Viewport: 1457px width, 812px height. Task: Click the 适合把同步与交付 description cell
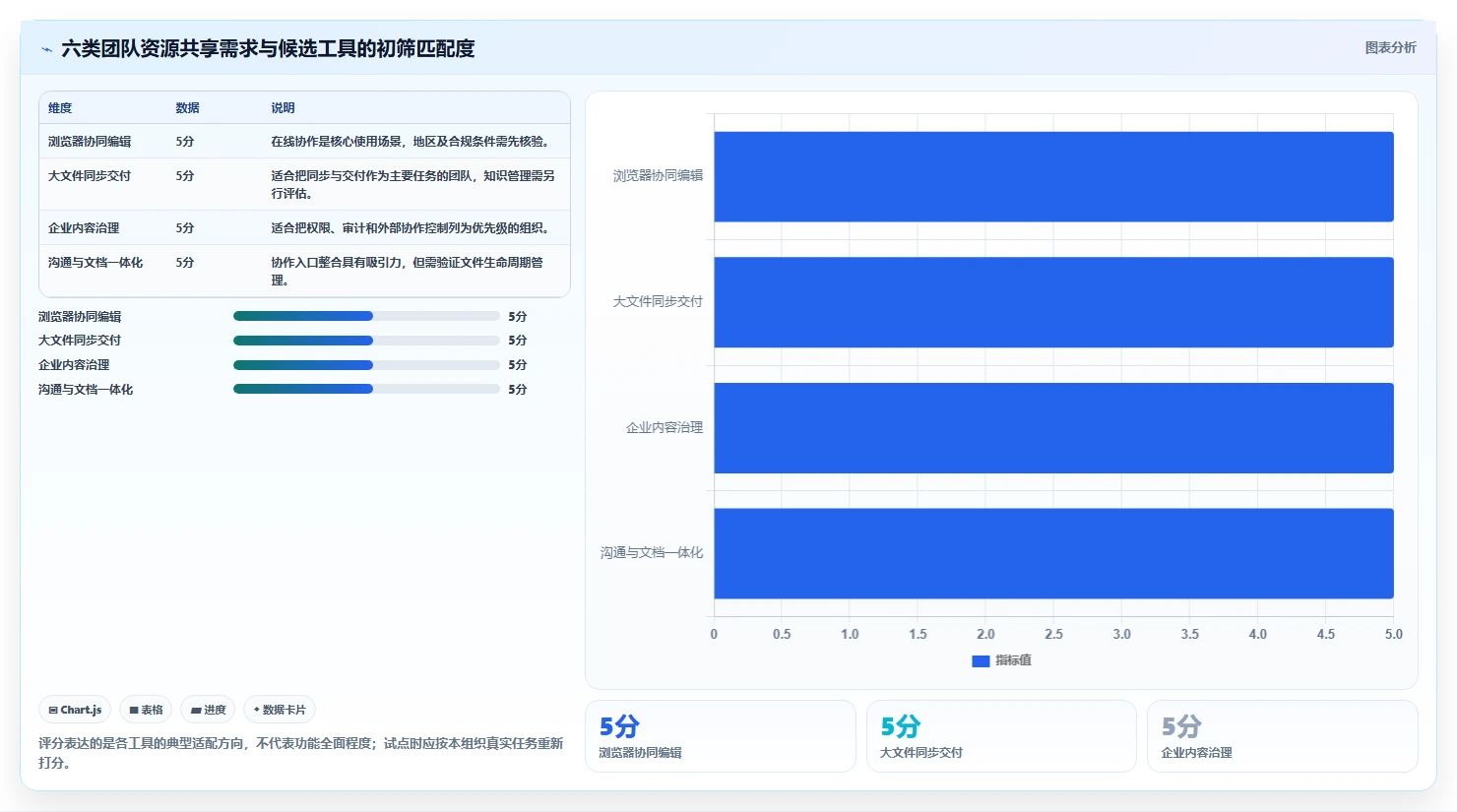point(413,185)
